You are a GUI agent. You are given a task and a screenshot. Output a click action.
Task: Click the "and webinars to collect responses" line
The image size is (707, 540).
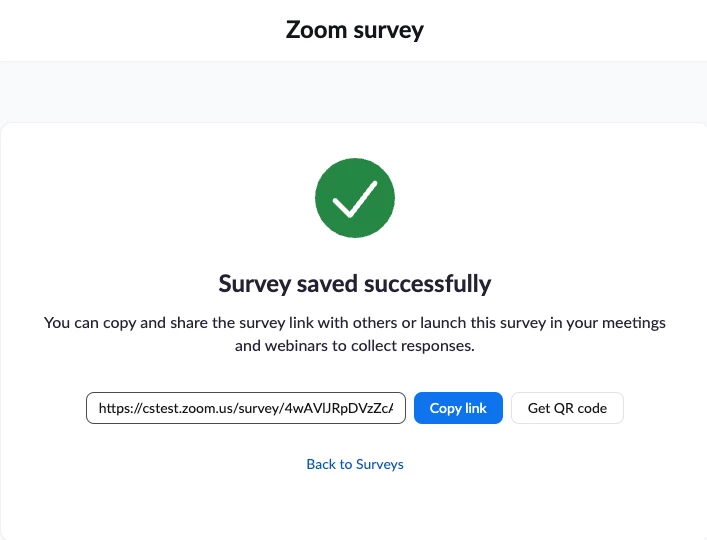[x=355, y=346]
